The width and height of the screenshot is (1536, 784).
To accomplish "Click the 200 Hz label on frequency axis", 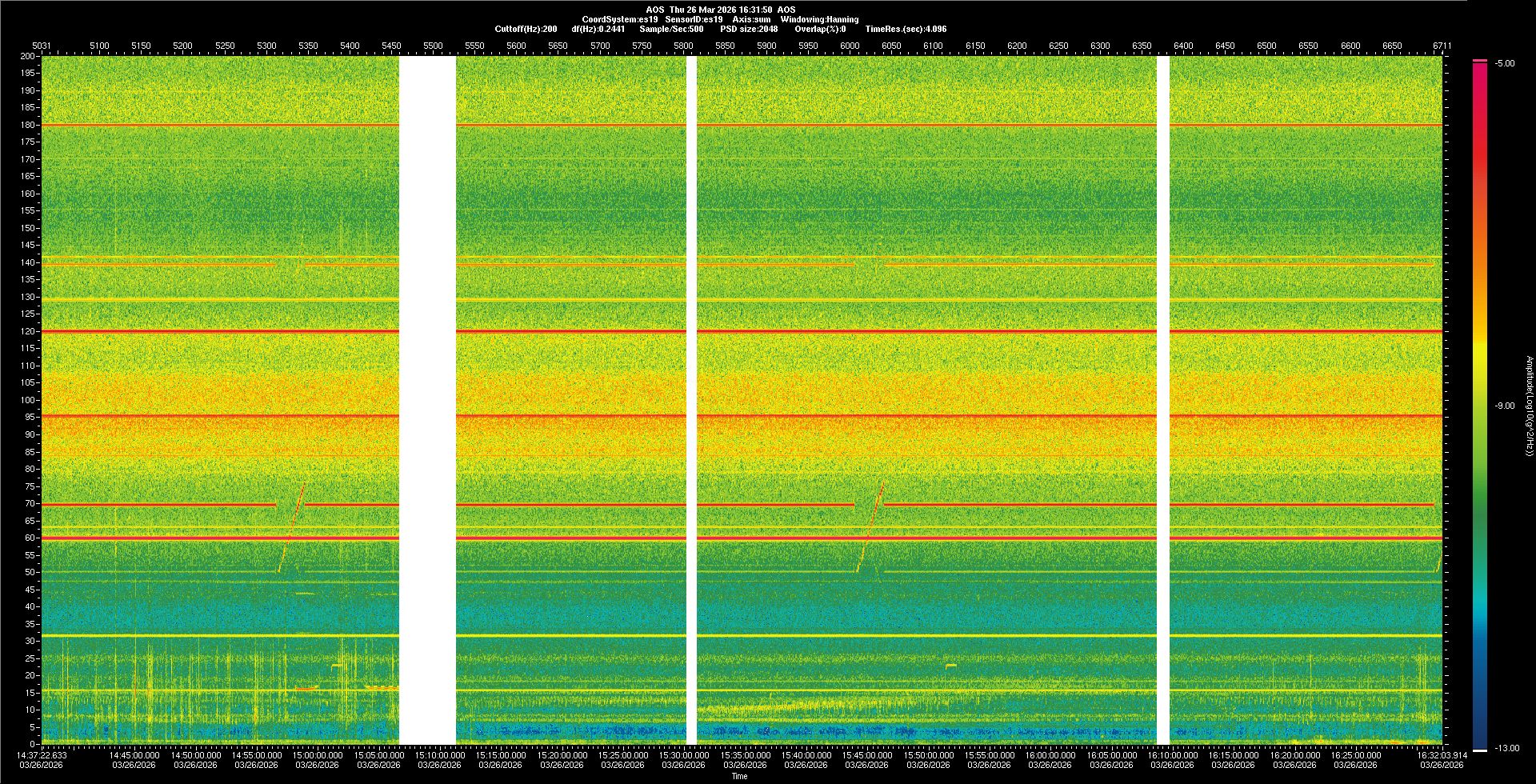I will pos(28,56).
